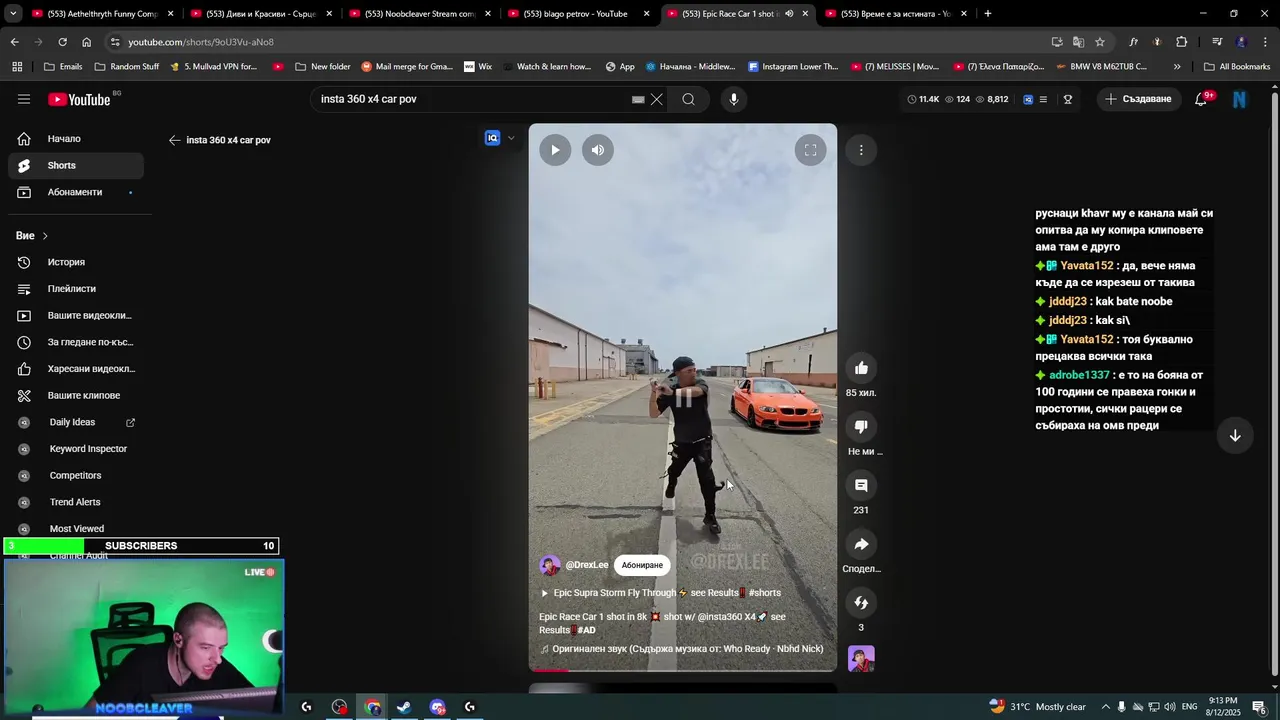Open the Оригинален звук audio link

click(681, 649)
